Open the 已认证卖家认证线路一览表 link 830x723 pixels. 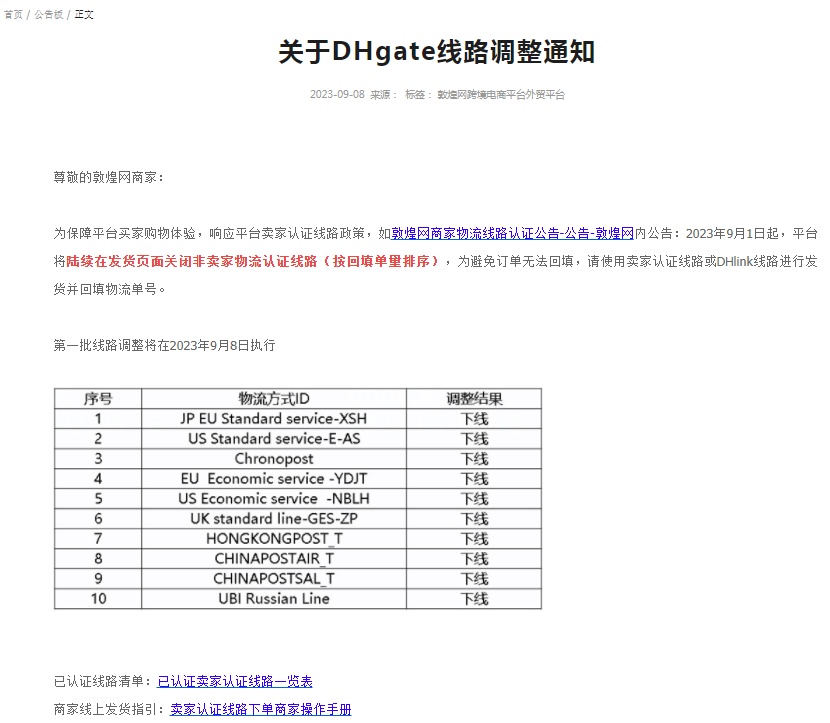pos(235,681)
